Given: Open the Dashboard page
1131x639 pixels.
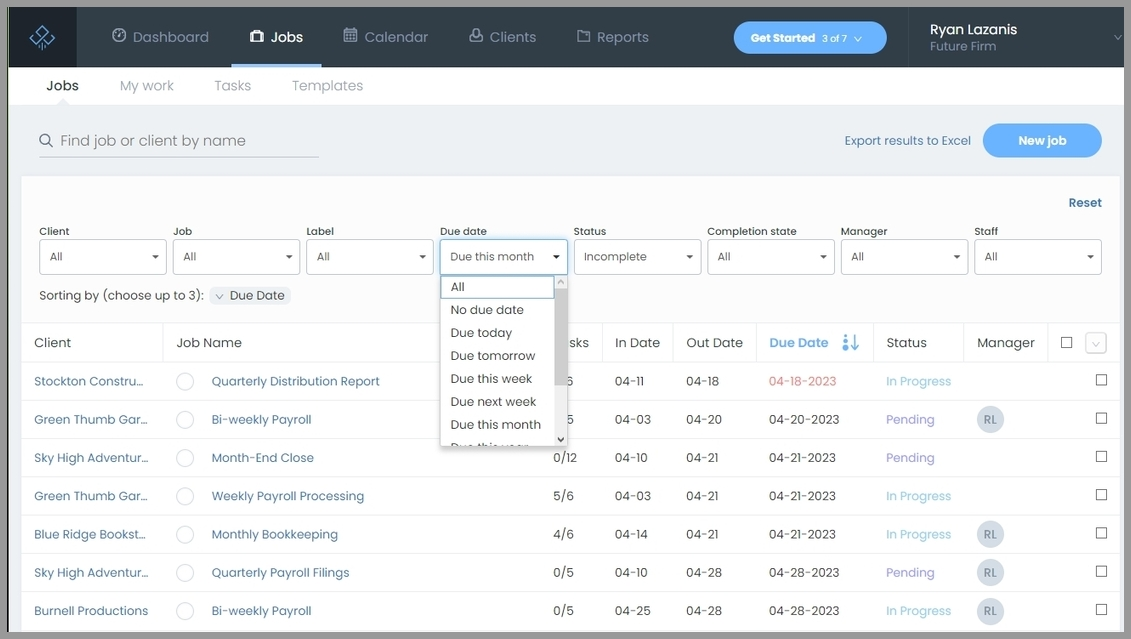Looking at the screenshot, I should (x=160, y=37).
